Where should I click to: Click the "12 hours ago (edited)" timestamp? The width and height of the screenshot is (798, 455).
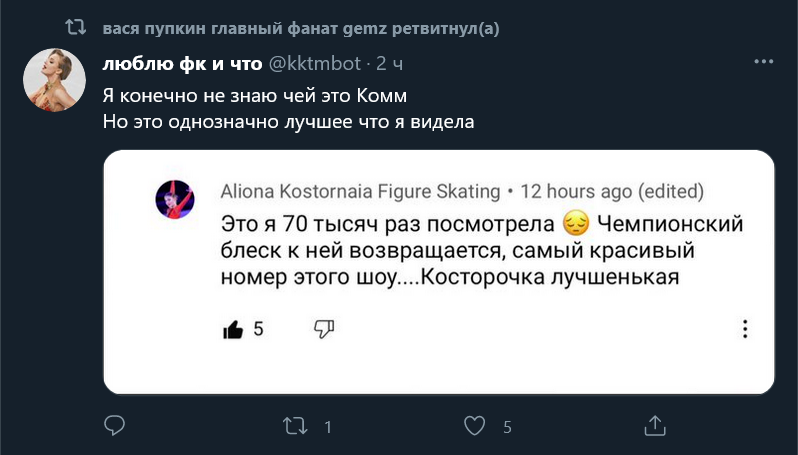point(612,190)
